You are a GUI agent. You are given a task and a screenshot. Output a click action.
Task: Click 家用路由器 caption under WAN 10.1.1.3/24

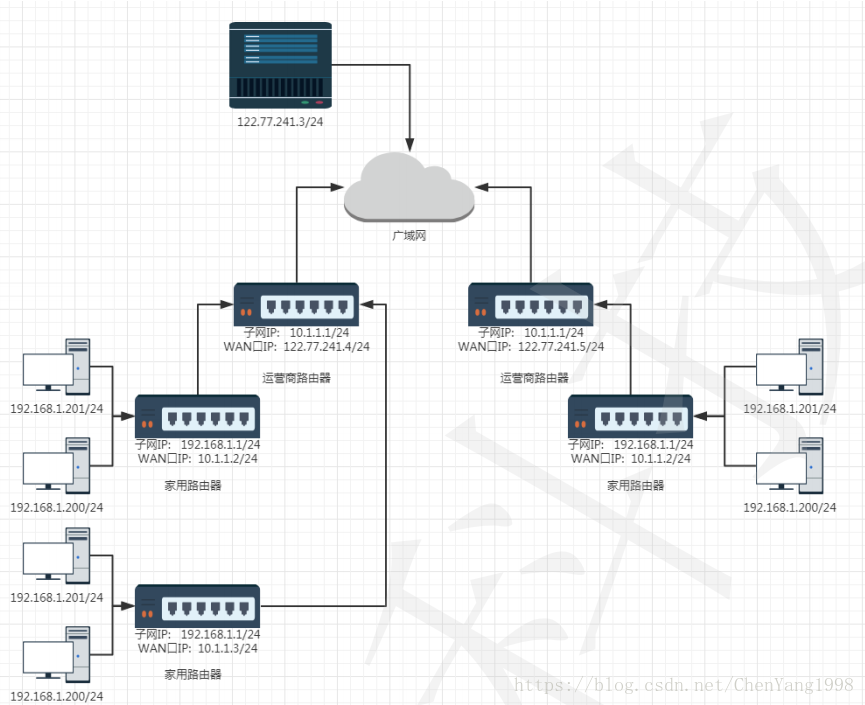point(193,674)
